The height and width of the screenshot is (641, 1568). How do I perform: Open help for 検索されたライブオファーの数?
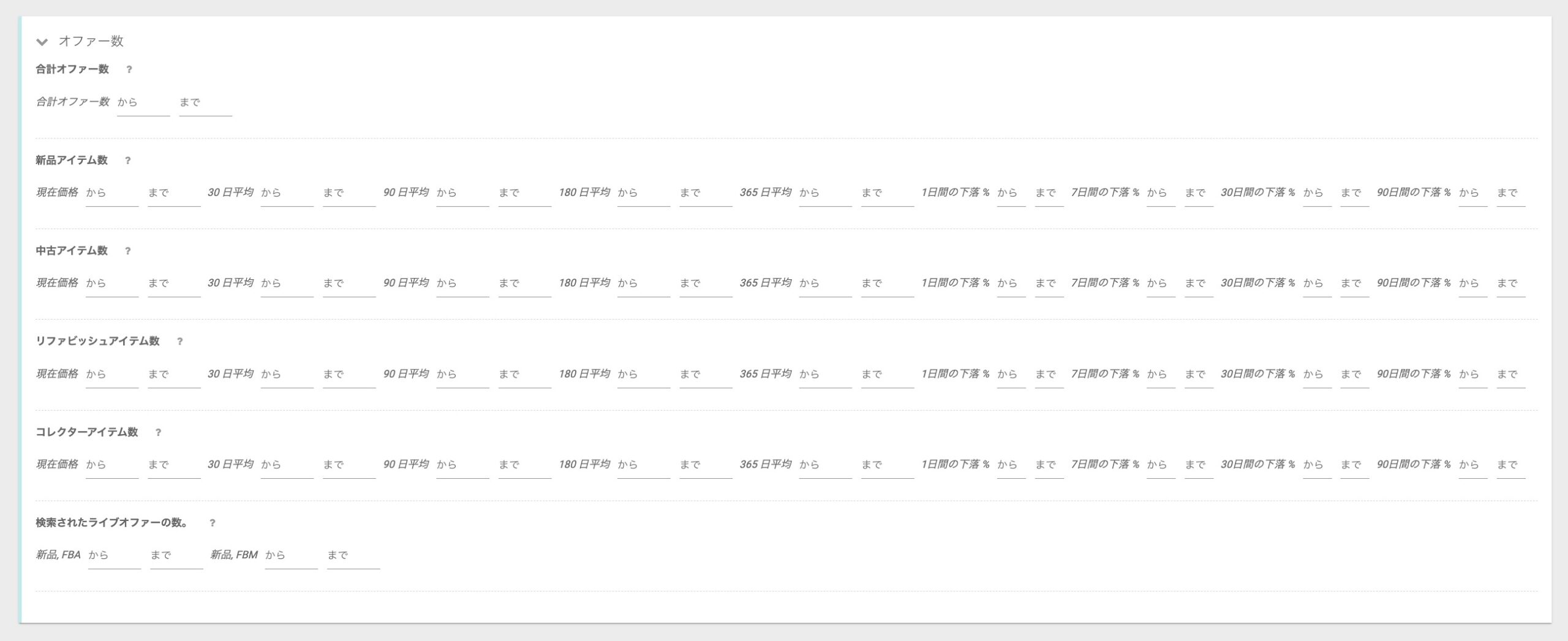click(x=213, y=523)
